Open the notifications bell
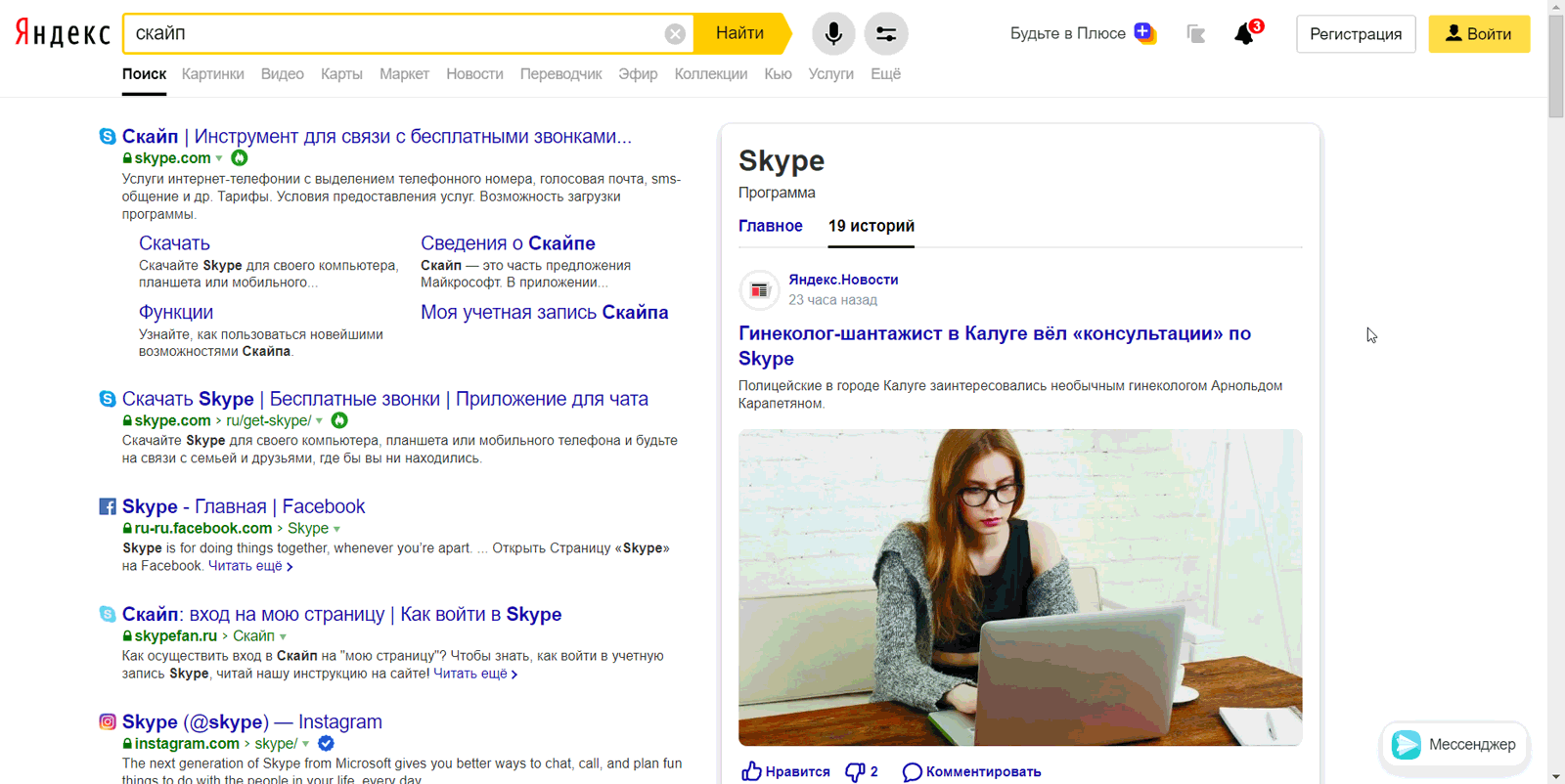The image size is (1565, 784). 1244,34
